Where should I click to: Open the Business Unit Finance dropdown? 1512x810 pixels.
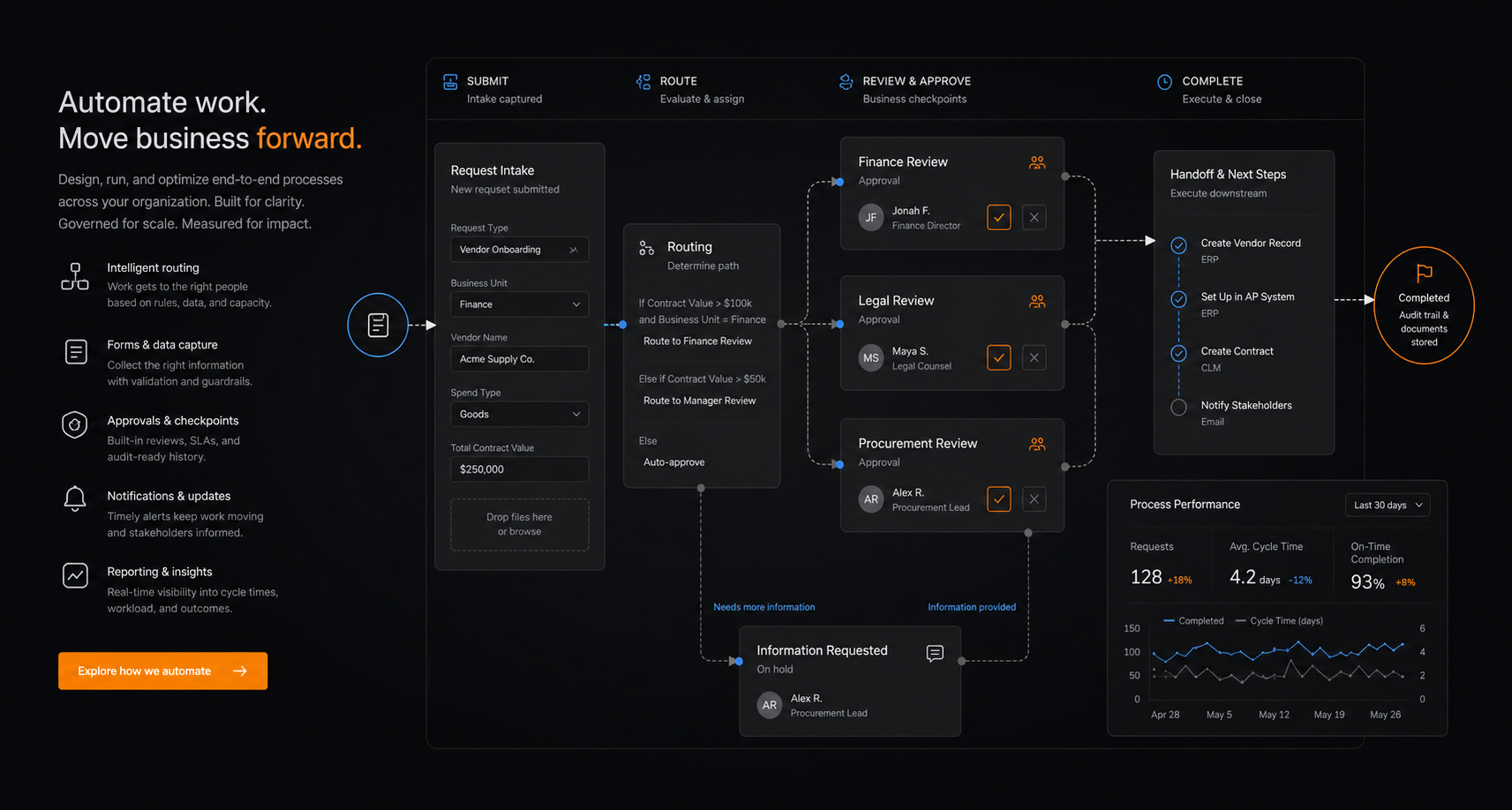click(x=519, y=304)
